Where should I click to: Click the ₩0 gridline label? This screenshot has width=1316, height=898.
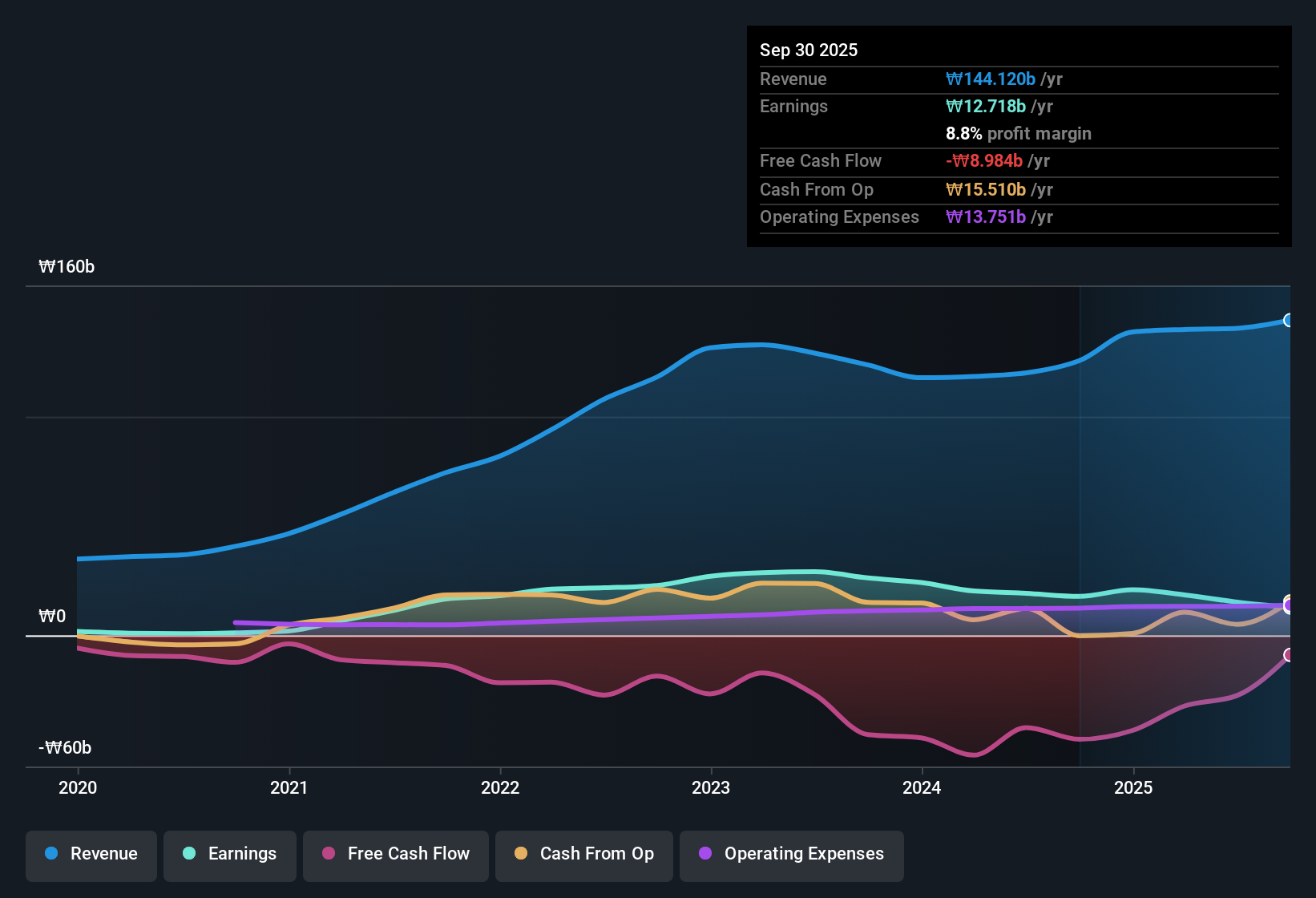52,616
